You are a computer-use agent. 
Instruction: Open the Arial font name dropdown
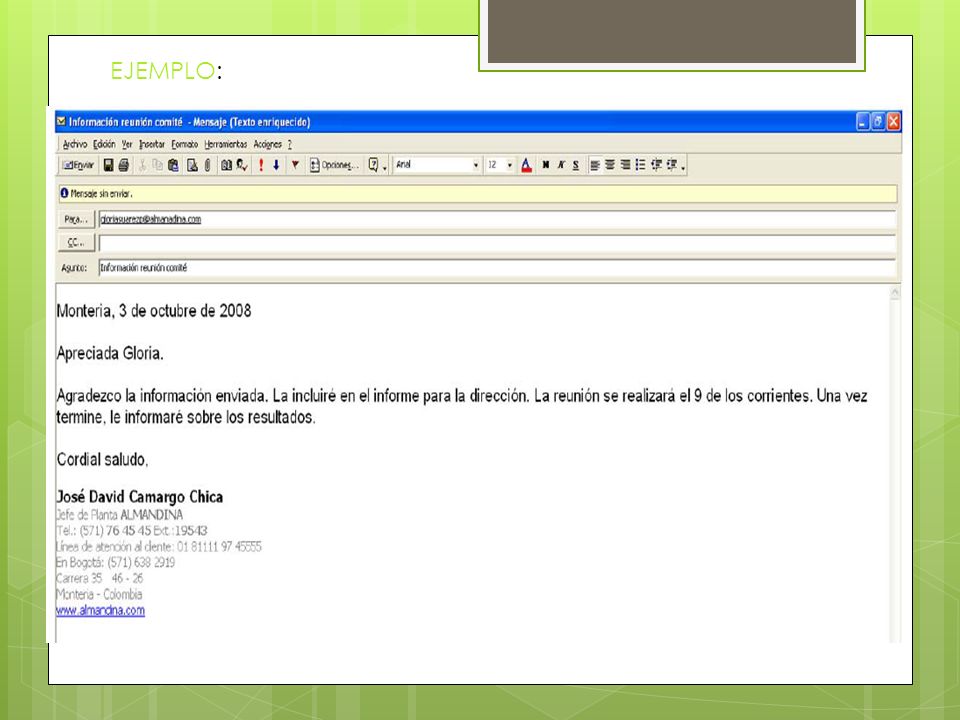(476, 165)
